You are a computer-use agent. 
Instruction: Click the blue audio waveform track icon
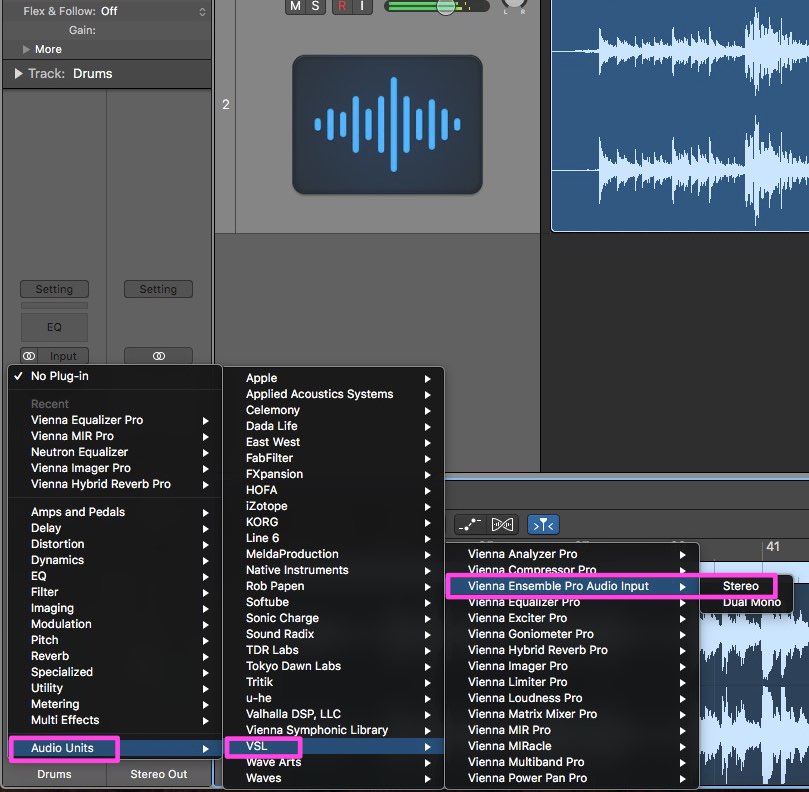click(x=387, y=124)
